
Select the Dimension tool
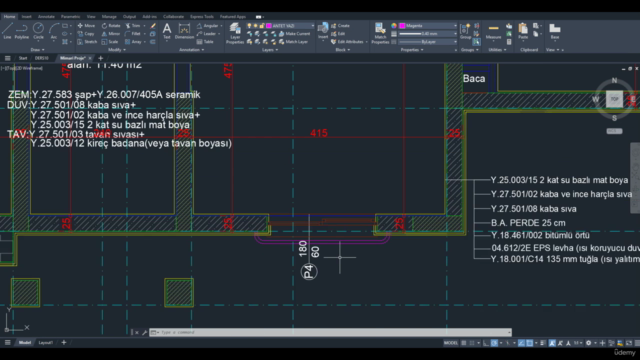click(x=184, y=31)
